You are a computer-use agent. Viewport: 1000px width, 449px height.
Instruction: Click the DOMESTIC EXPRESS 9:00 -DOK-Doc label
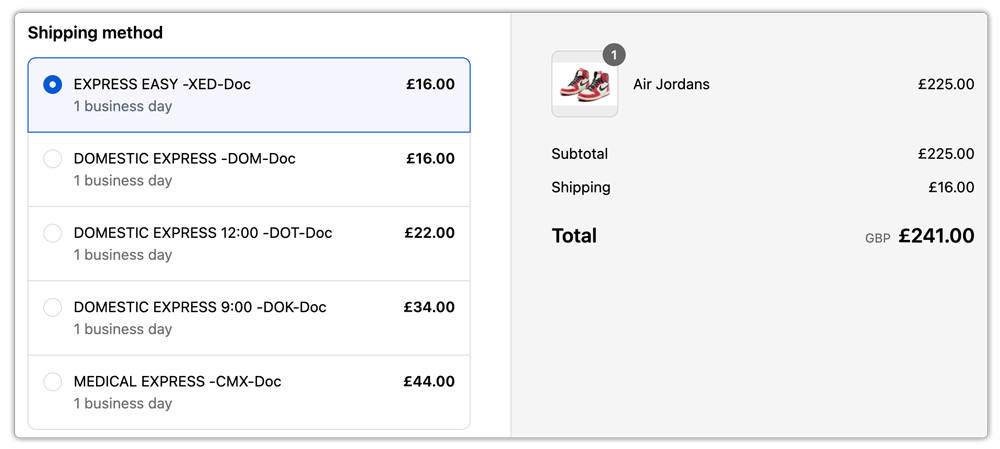point(200,307)
